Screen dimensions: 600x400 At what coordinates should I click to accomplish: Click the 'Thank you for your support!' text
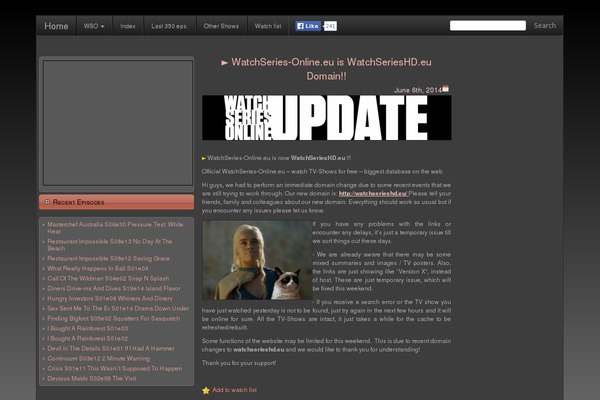239,363
